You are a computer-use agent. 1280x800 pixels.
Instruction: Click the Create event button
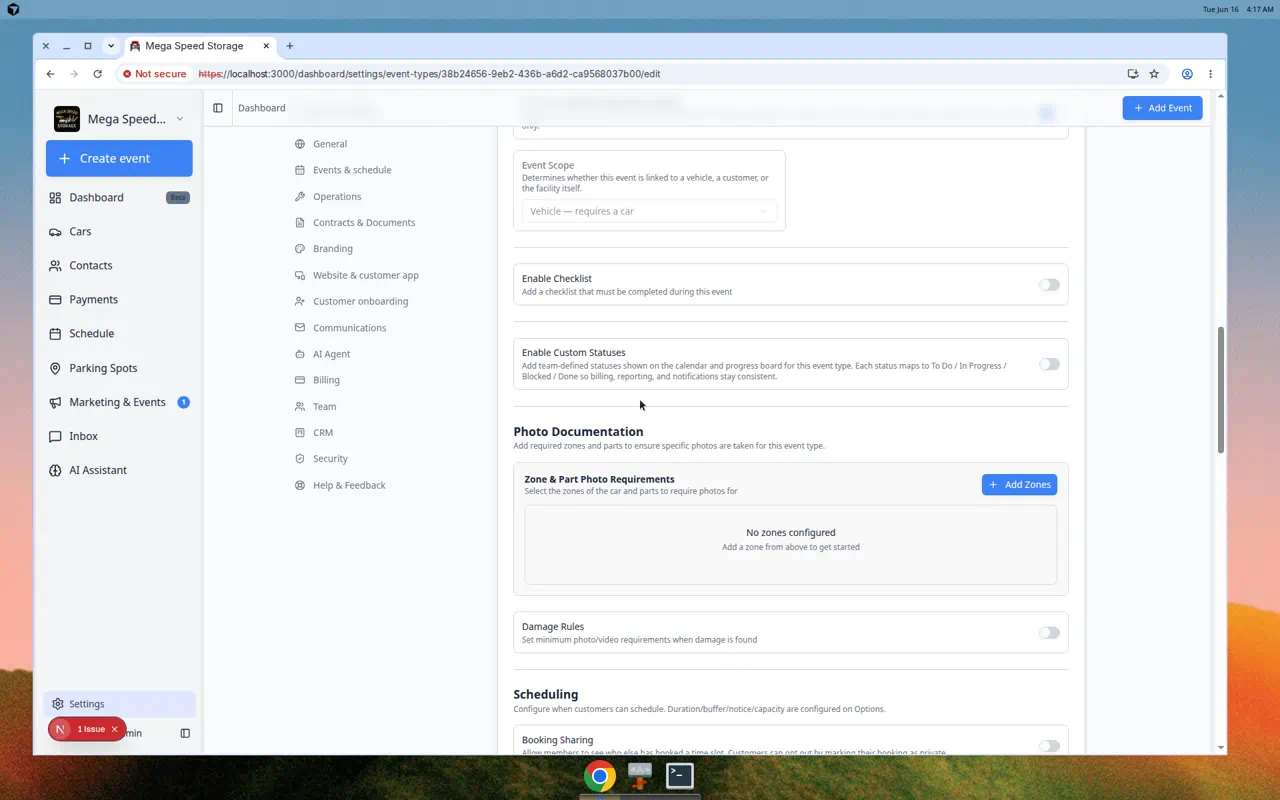(x=119, y=158)
